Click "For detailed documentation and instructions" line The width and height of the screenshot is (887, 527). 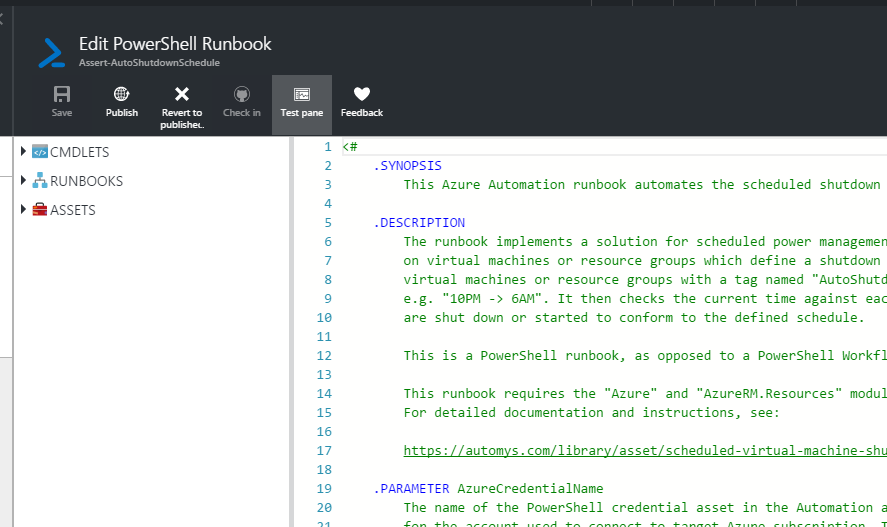click(591, 413)
